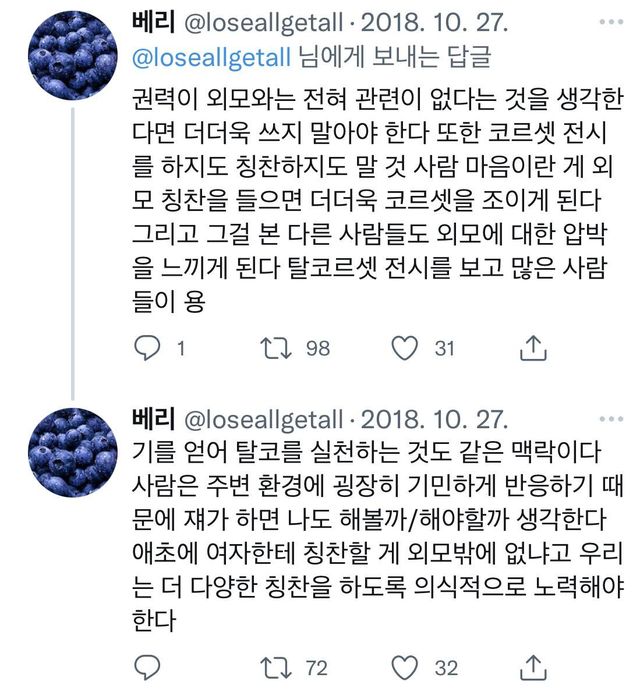
Task: Like the first tweet with 31 likes
Action: tap(404, 348)
